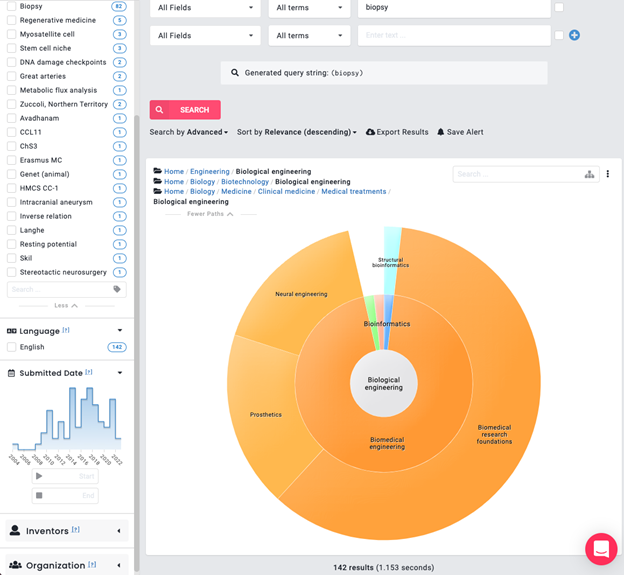Viewport: 624px width, 575px height.
Task: Click the stop icon in End date field
Action: (x=39, y=495)
